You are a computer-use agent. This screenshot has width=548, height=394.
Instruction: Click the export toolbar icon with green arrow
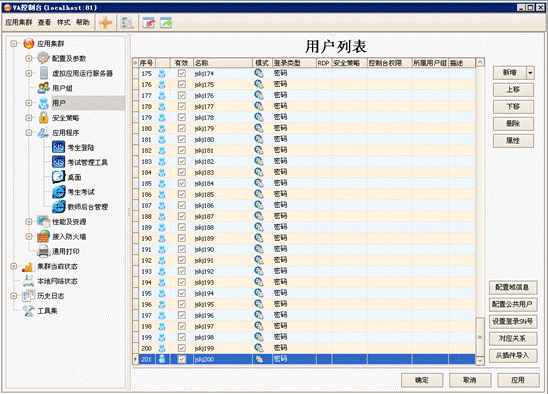[166, 23]
